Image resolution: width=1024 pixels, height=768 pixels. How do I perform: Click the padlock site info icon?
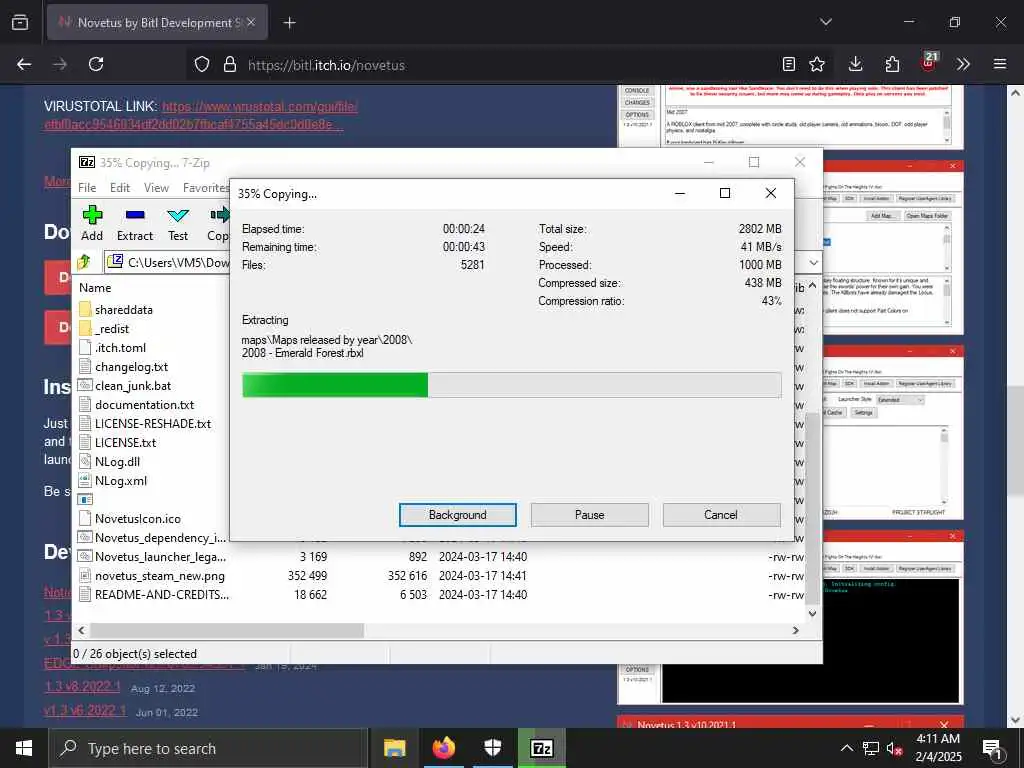pyautogui.click(x=229, y=65)
